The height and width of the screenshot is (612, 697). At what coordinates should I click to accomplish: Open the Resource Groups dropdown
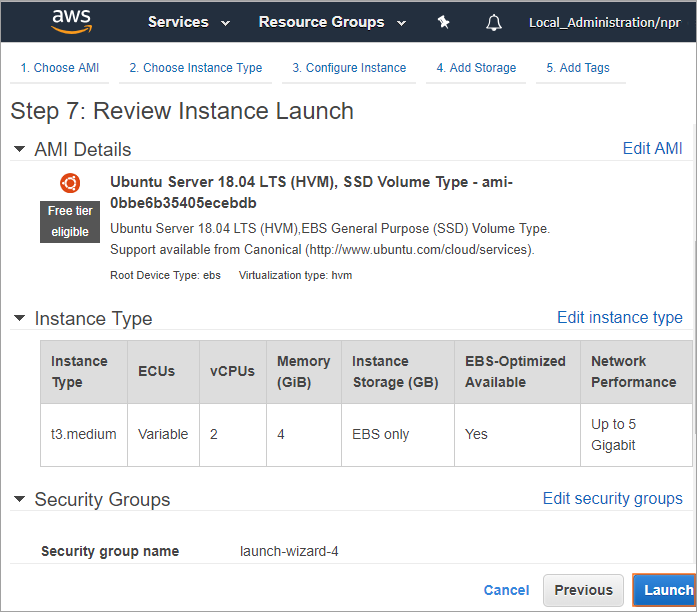point(332,22)
